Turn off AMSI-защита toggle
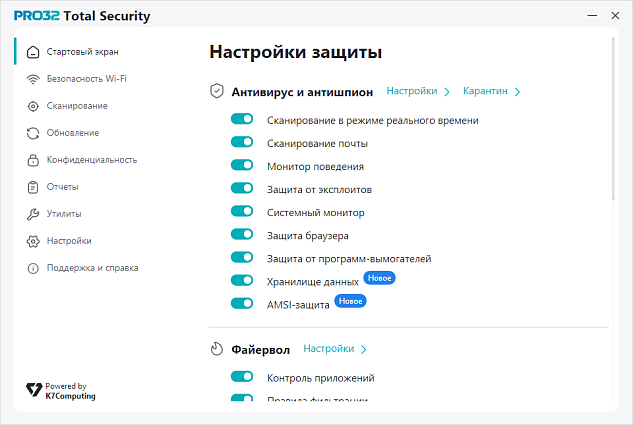This screenshot has width=633, height=425. (242, 303)
